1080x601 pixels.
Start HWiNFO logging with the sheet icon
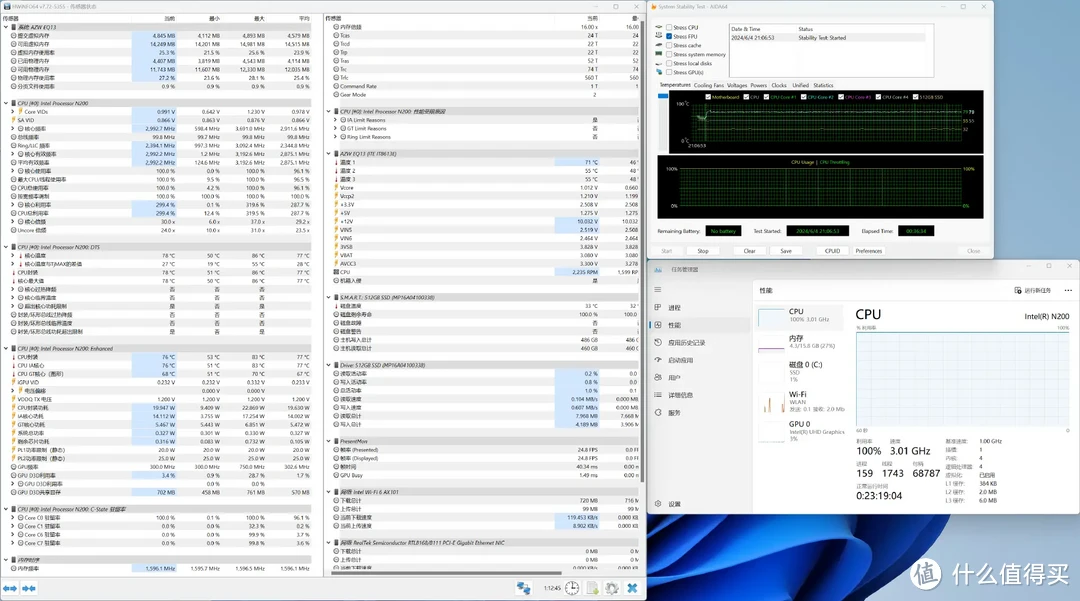592,588
